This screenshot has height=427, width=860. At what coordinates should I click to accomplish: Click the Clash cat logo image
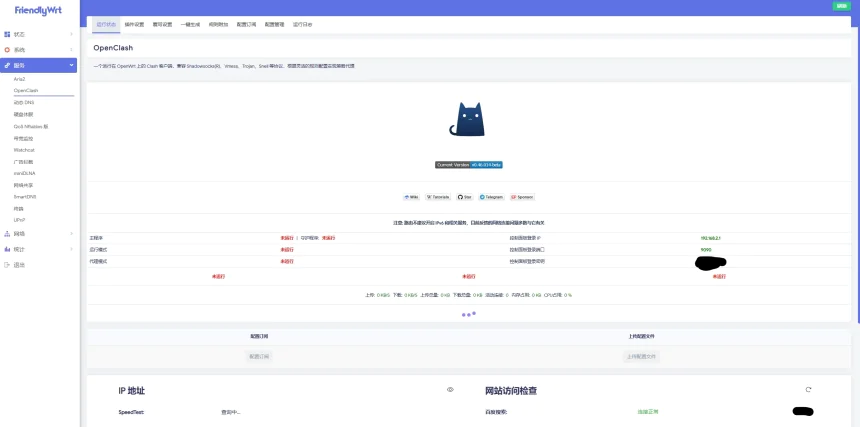click(x=469, y=119)
